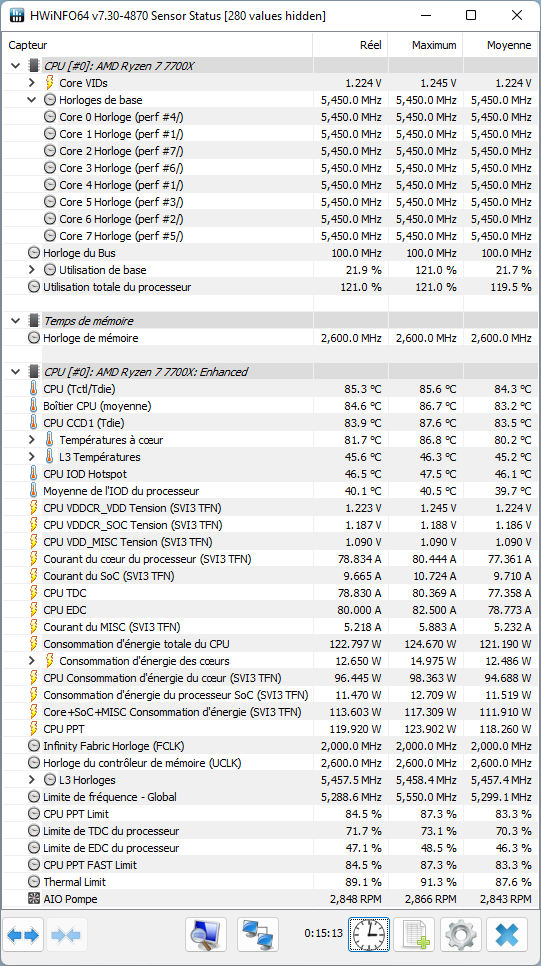This screenshot has width=541, height=966.
Task: Select the Core 0 Horloge (perf #4/) row
Action: (x=270, y=116)
